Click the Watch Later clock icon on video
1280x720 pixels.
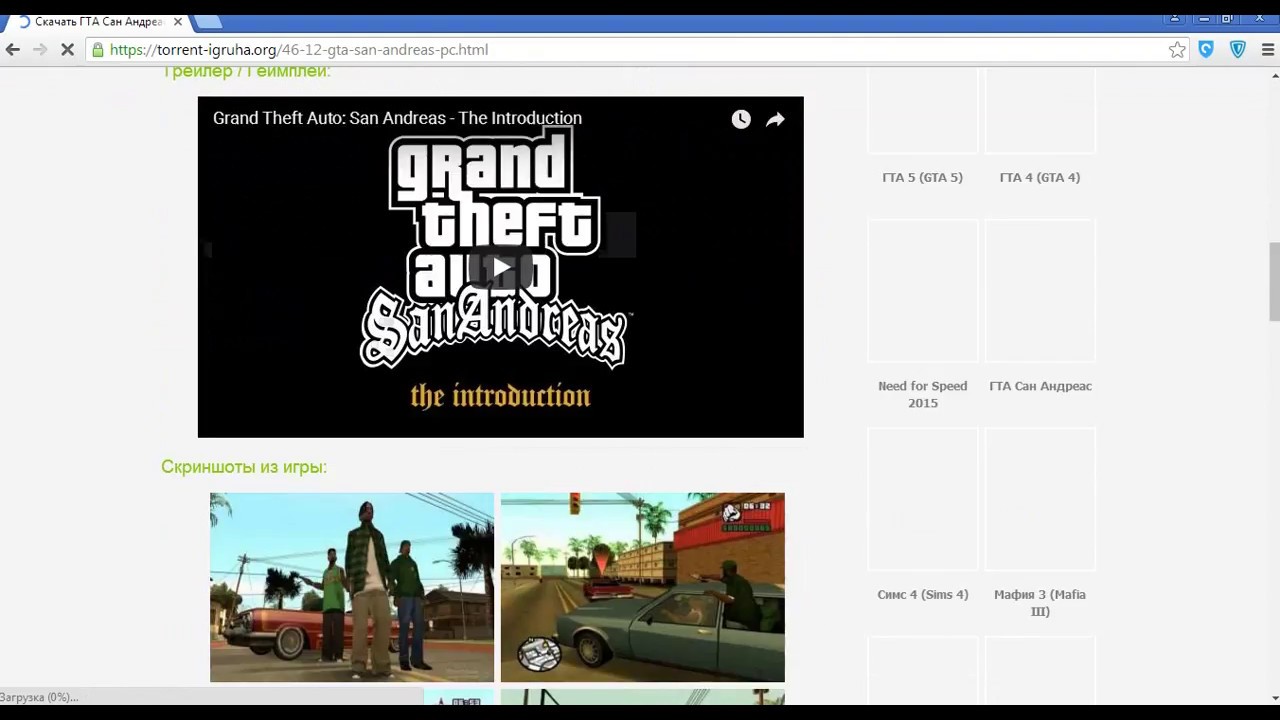(x=741, y=119)
